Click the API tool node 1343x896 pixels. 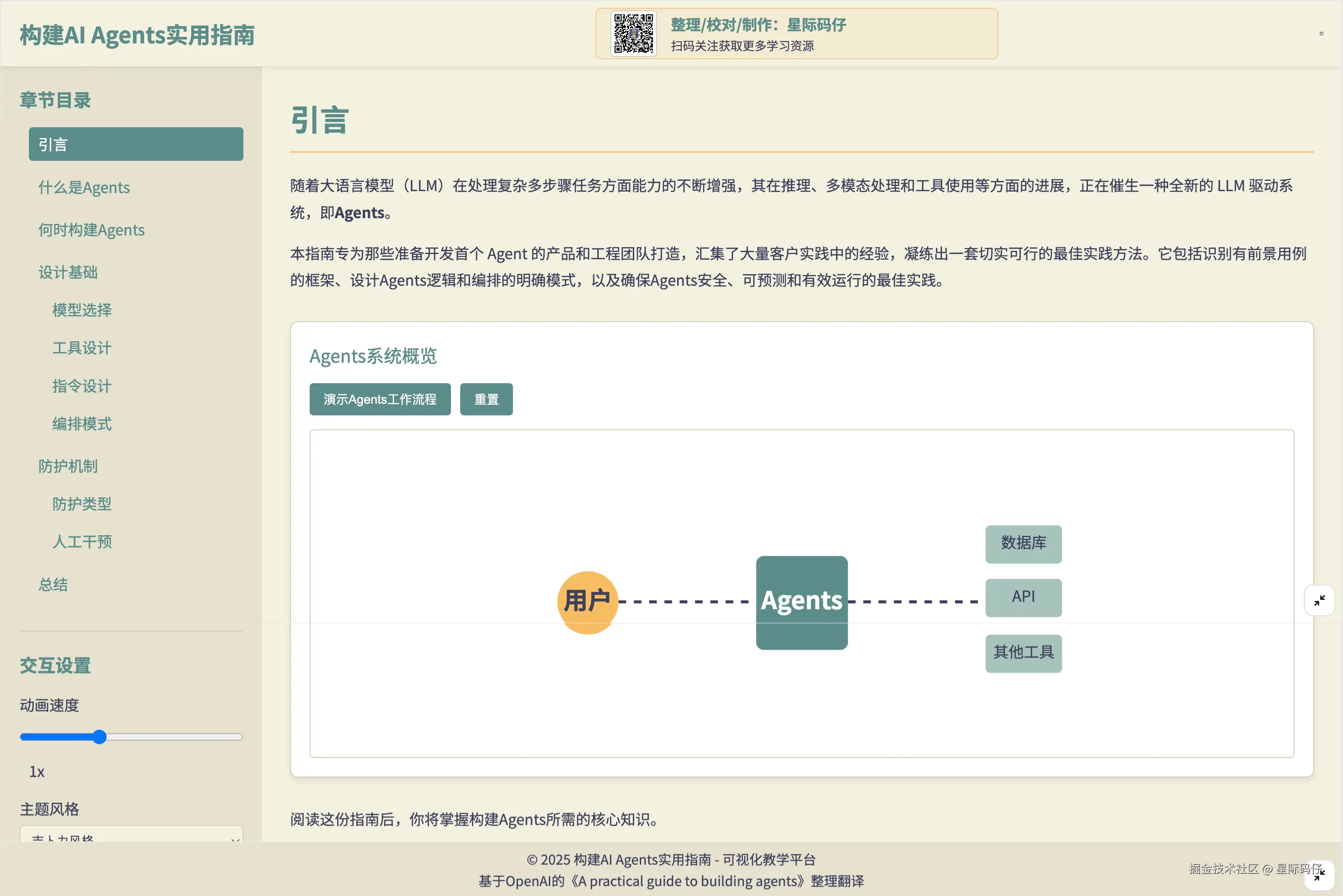[x=1023, y=598]
